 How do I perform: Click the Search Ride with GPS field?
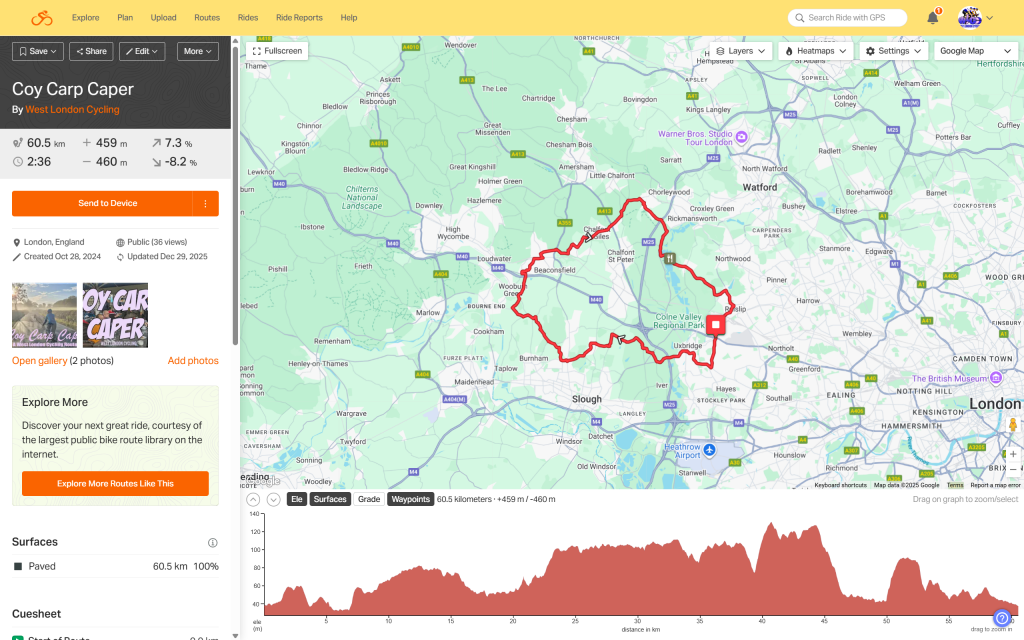click(847, 18)
